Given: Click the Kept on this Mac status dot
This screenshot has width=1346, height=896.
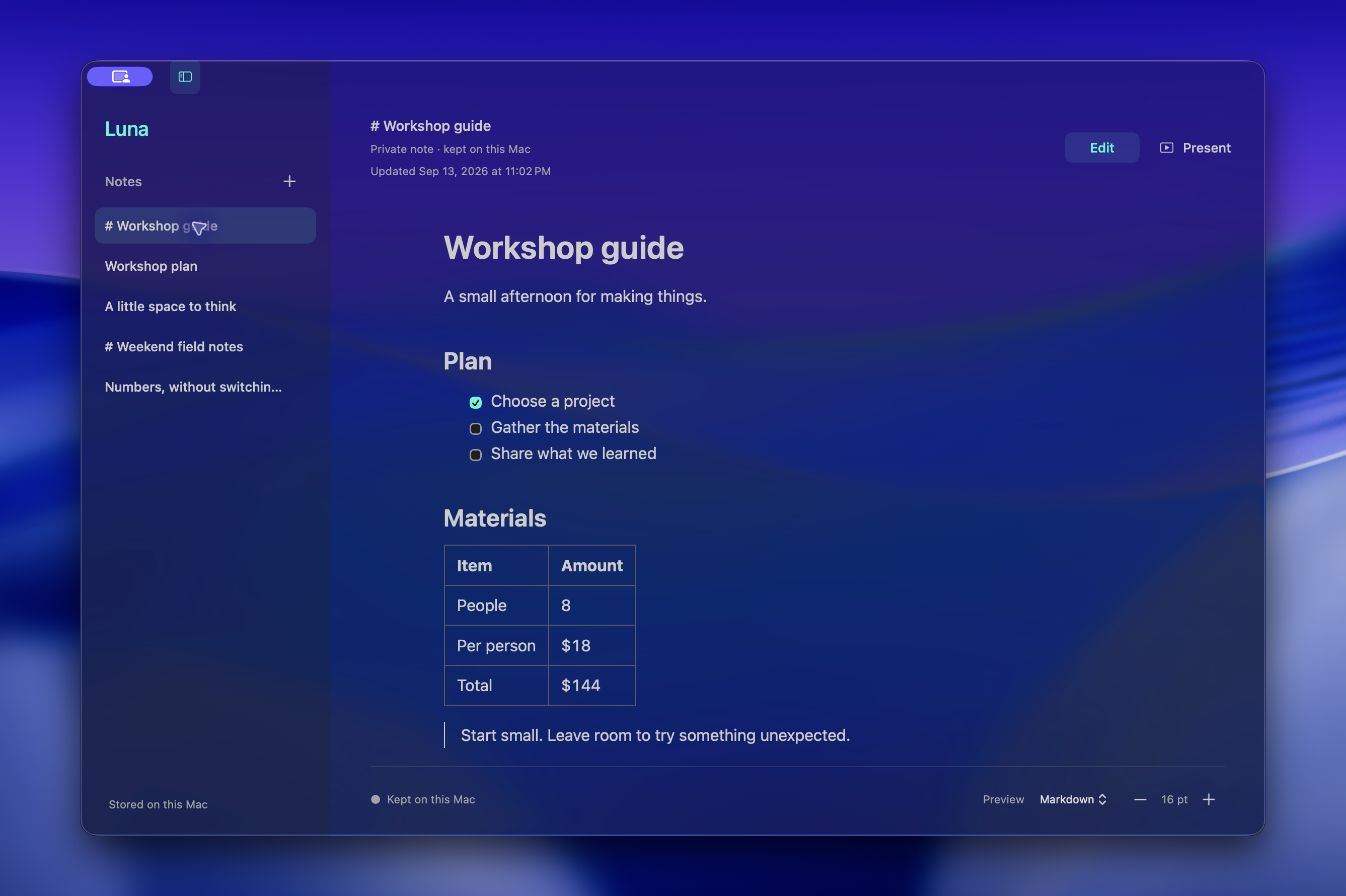Looking at the screenshot, I should [376, 799].
